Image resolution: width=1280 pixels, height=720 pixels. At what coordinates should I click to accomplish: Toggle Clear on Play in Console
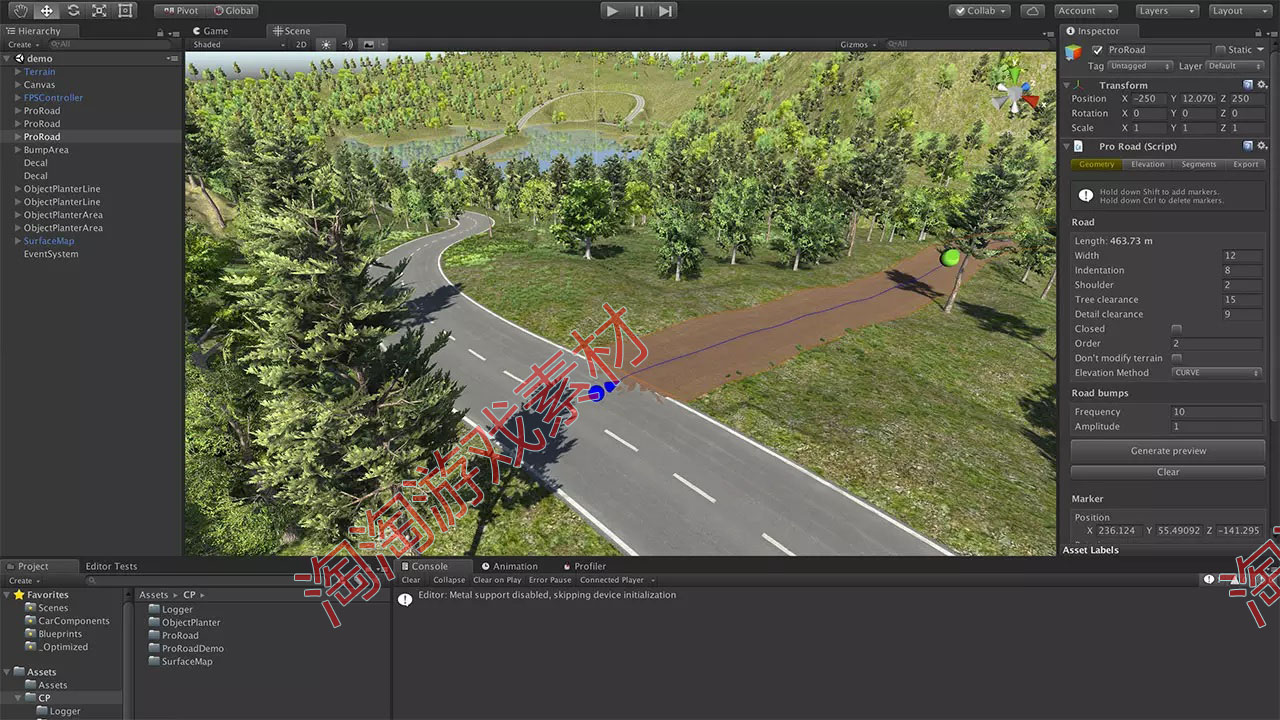(497, 580)
